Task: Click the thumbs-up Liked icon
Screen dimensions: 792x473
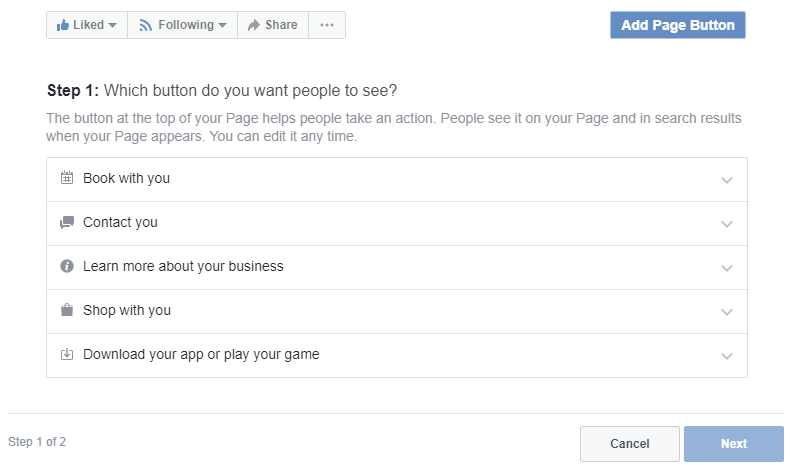Action: pos(63,25)
